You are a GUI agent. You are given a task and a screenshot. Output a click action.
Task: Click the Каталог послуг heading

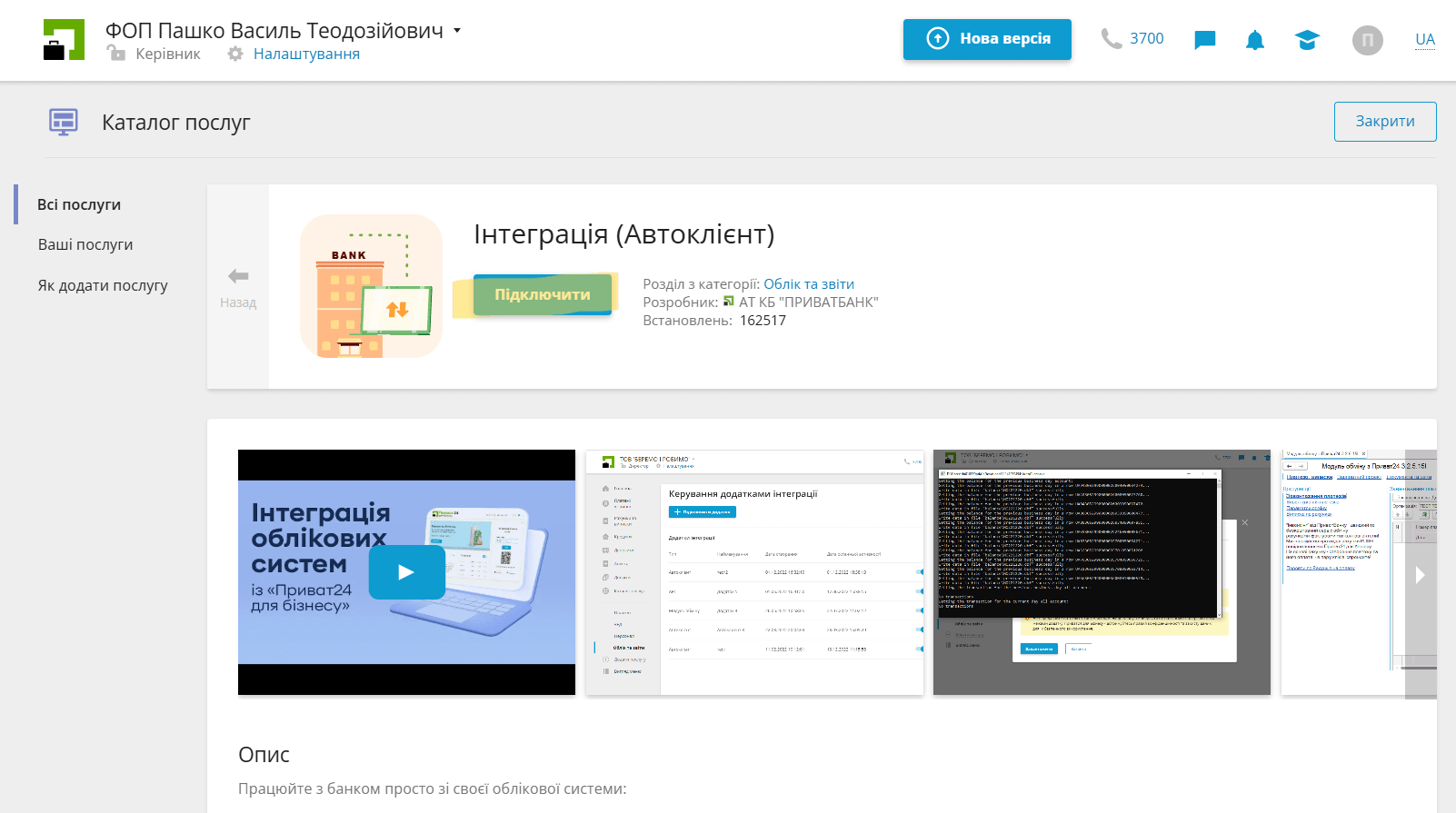click(175, 123)
